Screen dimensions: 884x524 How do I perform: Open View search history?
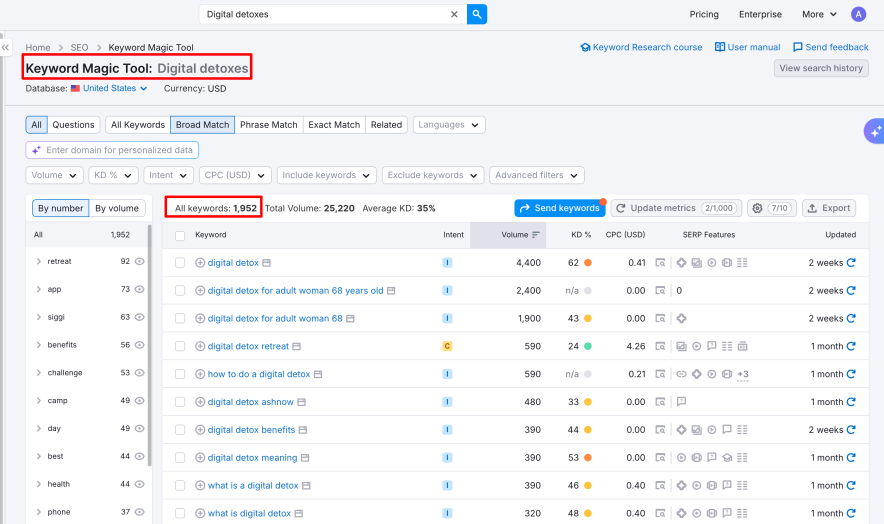coord(821,68)
